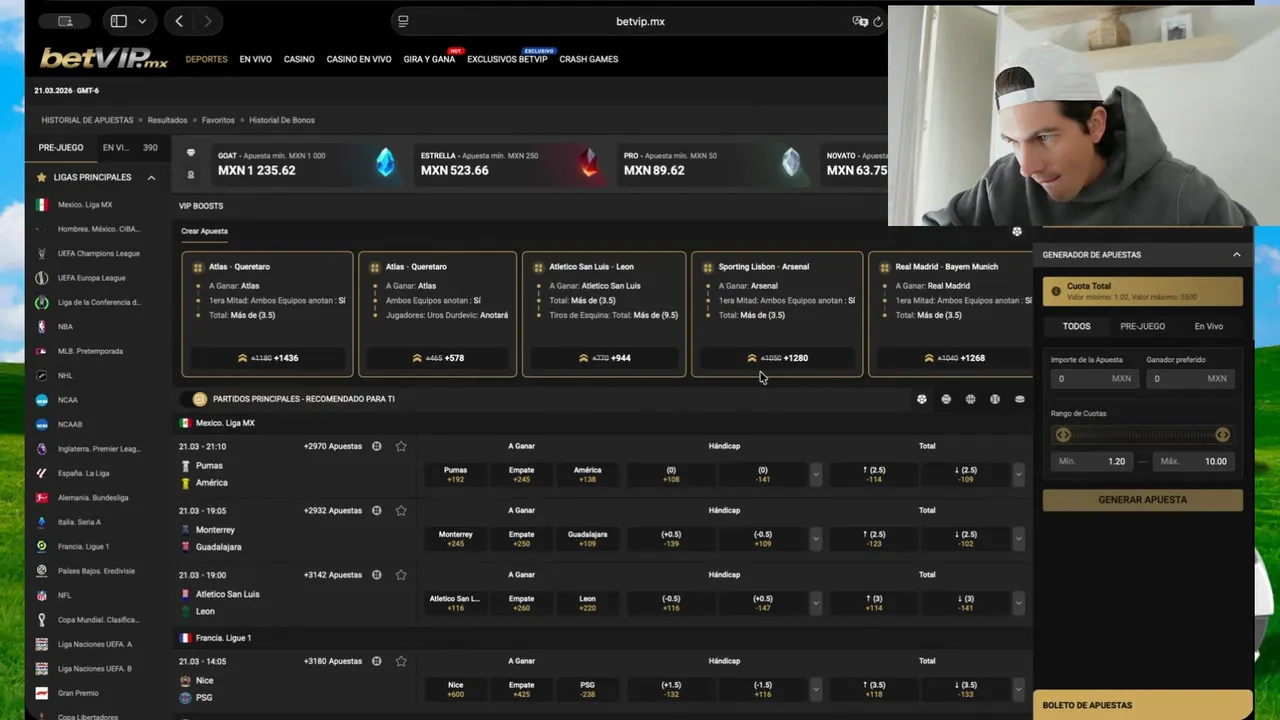Open HISTORIAL DE APUESTAS link
Viewport: 1280px width, 720px height.
point(87,120)
